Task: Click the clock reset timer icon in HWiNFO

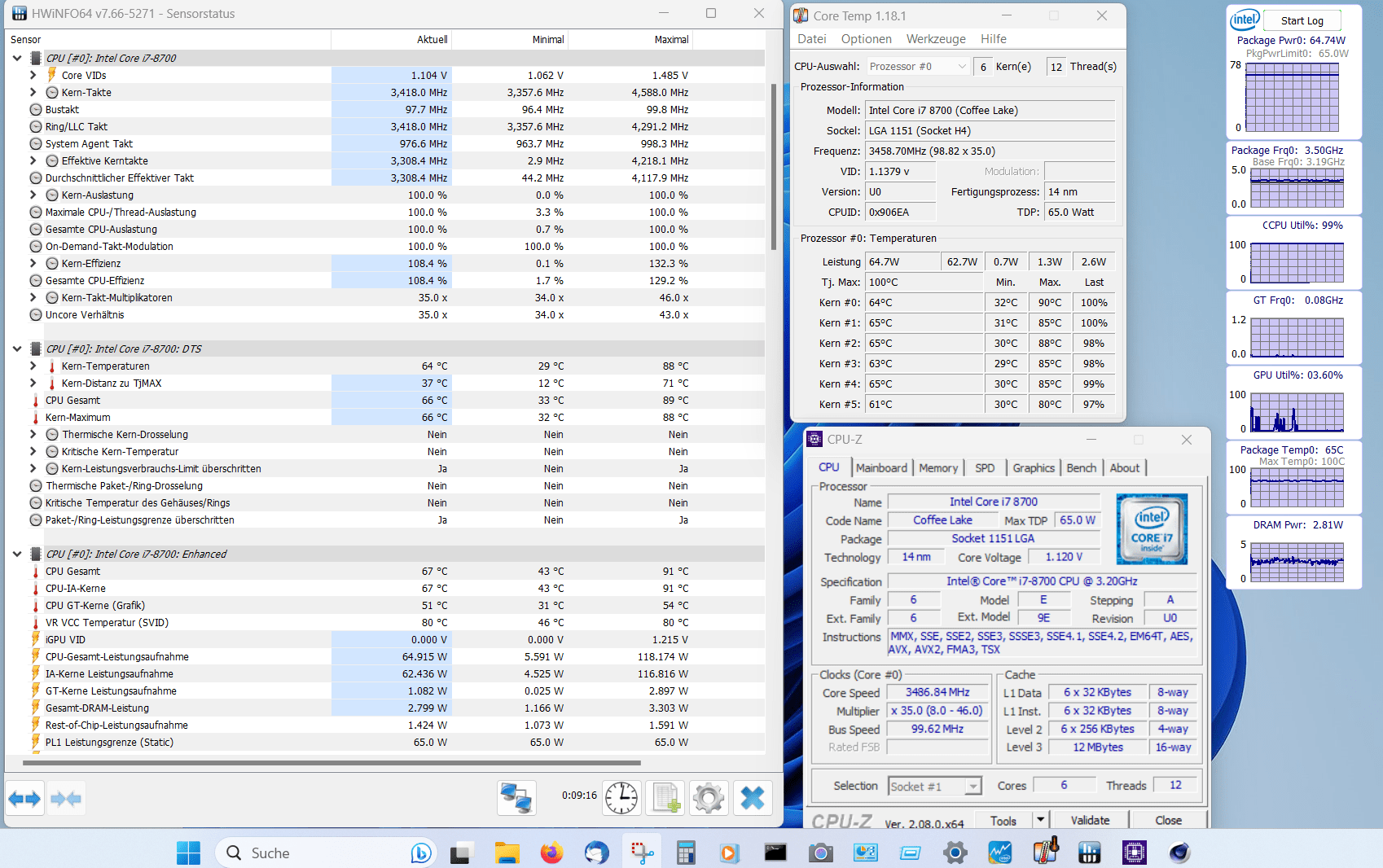Action: coord(621,798)
